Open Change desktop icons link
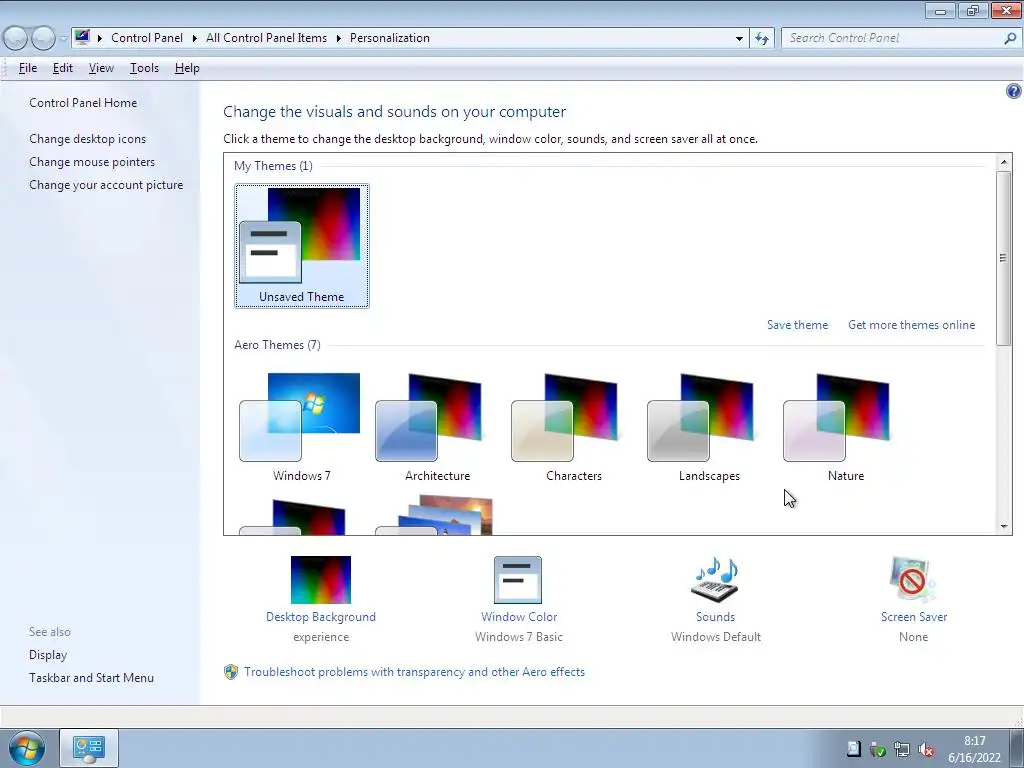 tap(88, 138)
